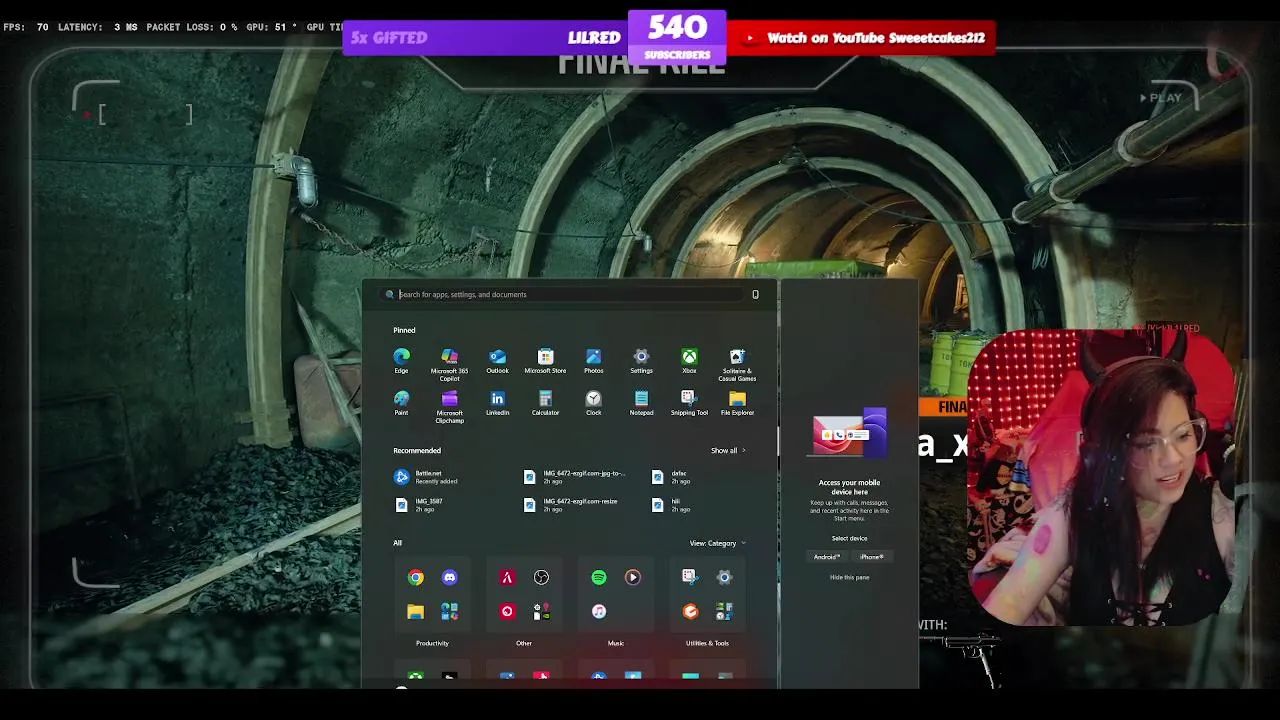The width and height of the screenshot is (1280, 720).
Task: Open Chrome in Productivity group
Action: click(415, 577)
